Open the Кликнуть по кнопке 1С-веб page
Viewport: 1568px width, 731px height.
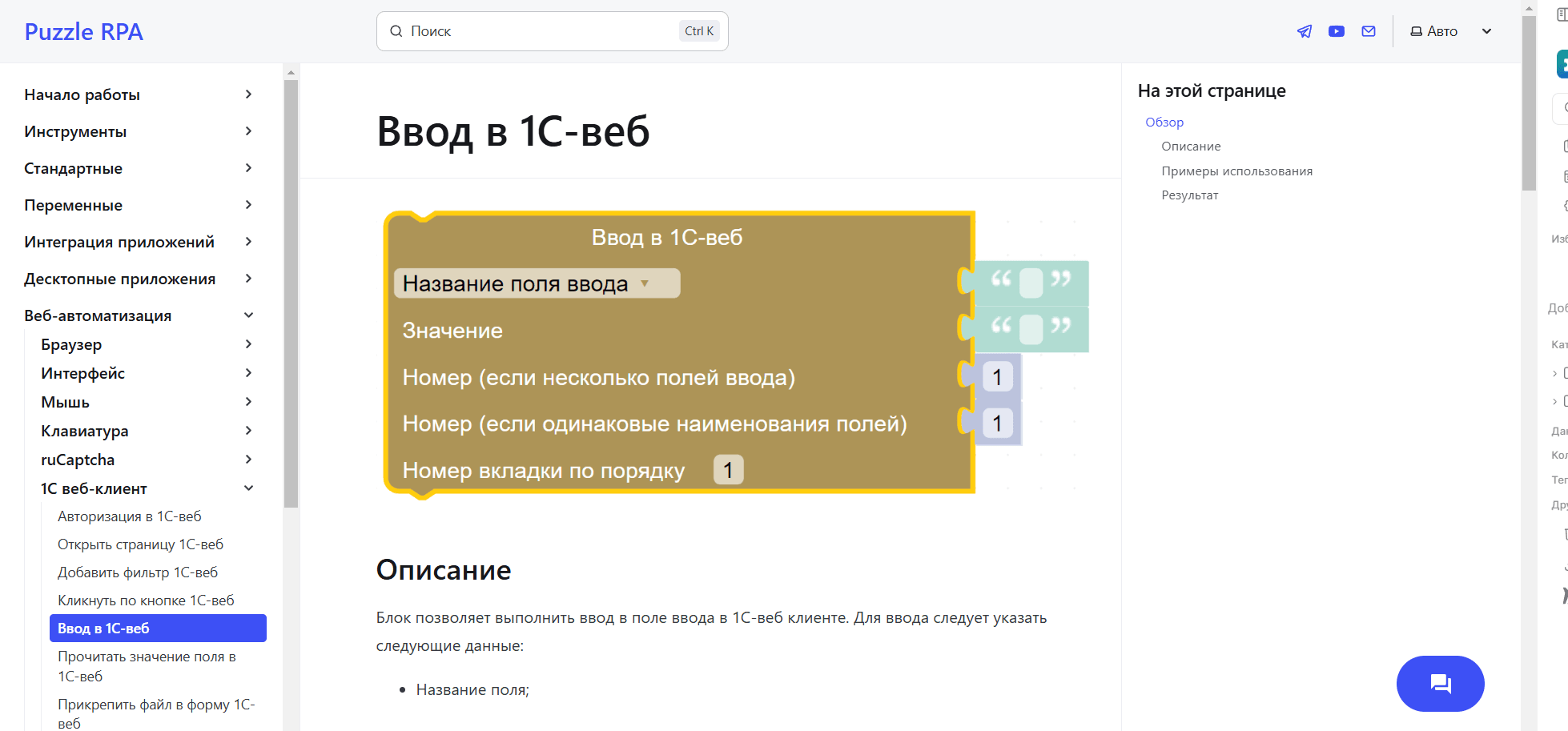pos(146,600)
